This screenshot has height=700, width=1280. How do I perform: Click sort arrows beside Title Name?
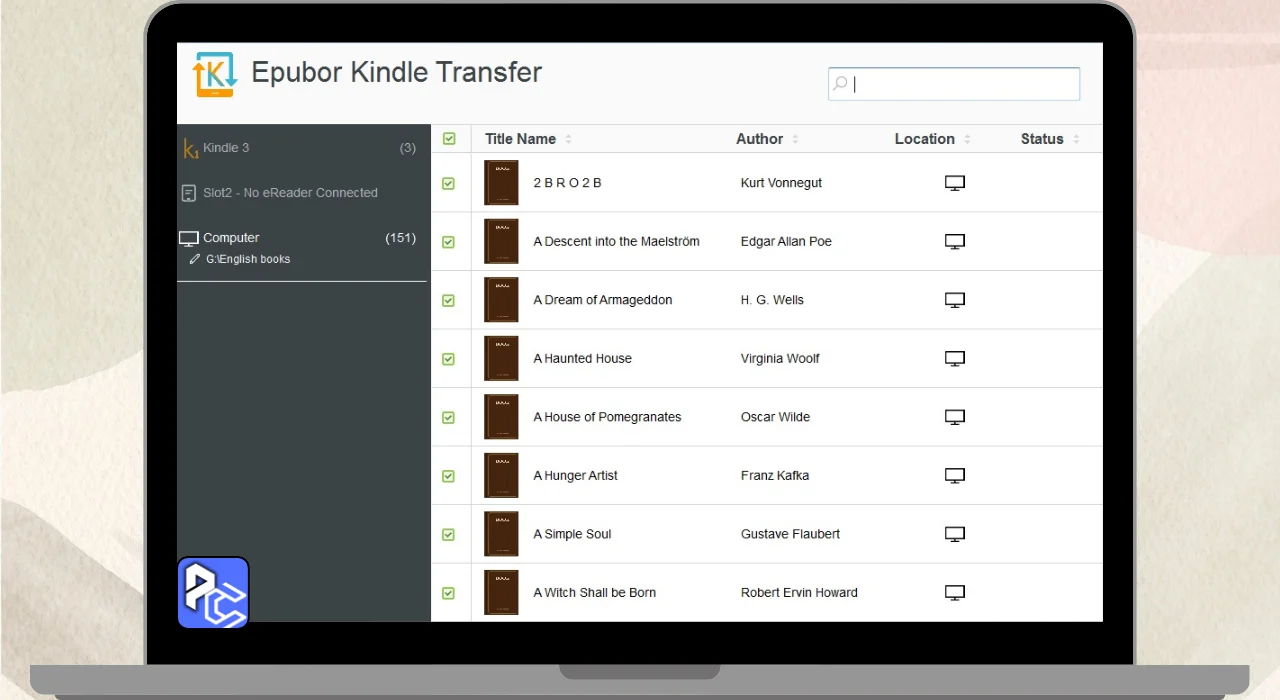pos(568,139)
